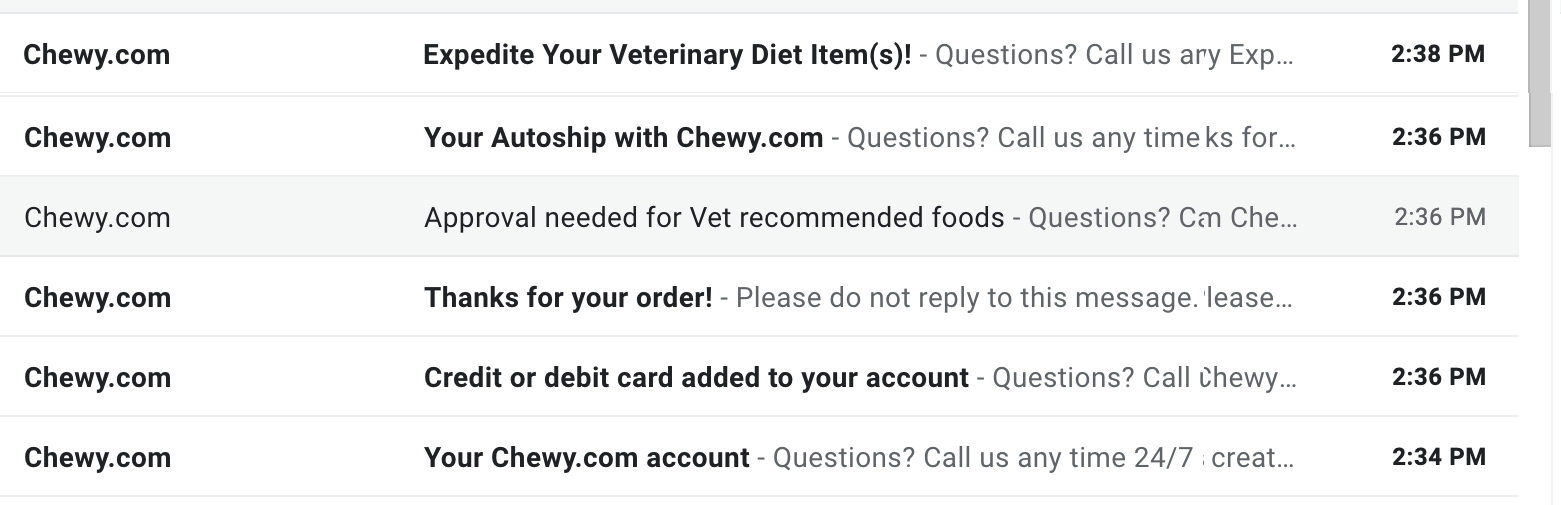Click the 2:36 PM timestamp on Thanks for your order

[x=1438, y=297]
